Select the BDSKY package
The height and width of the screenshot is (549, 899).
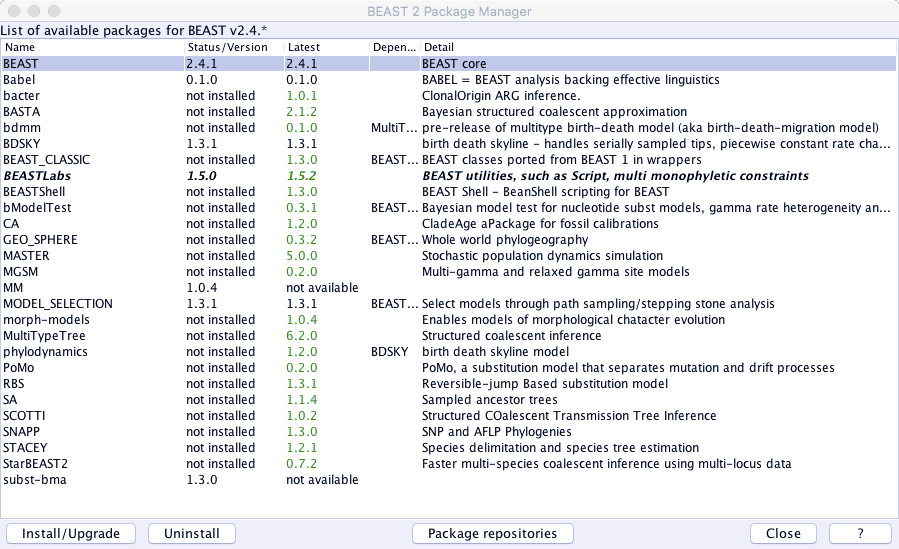449,144
